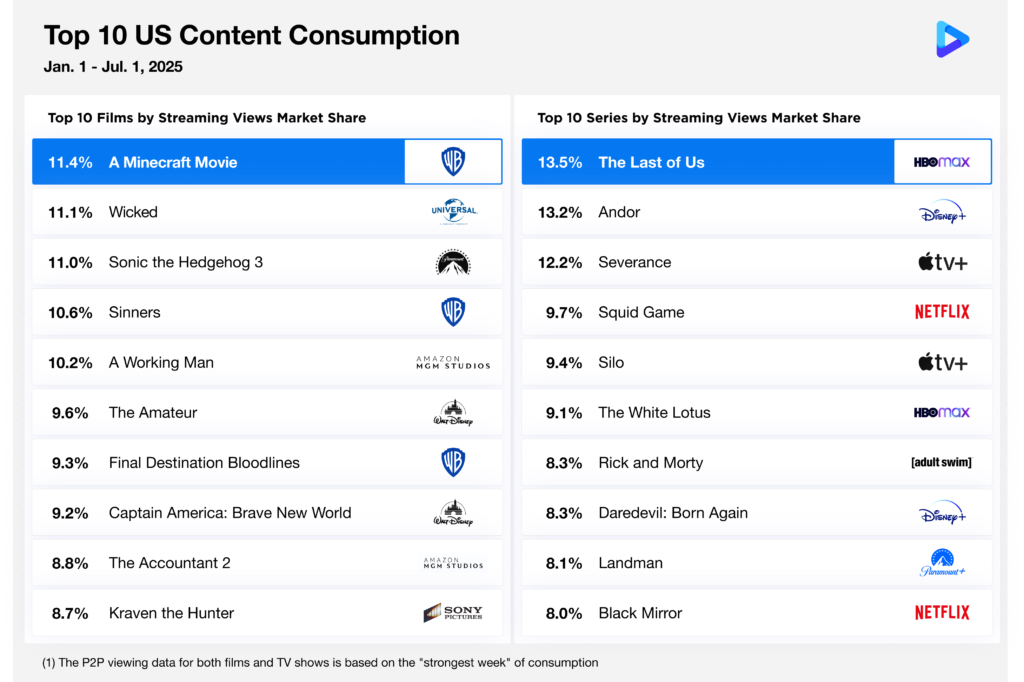Image resolution: width=1024 pixels, height=682 pixels.
Task: Select the series title 'Squid Game'
Action: coord(641,312)
